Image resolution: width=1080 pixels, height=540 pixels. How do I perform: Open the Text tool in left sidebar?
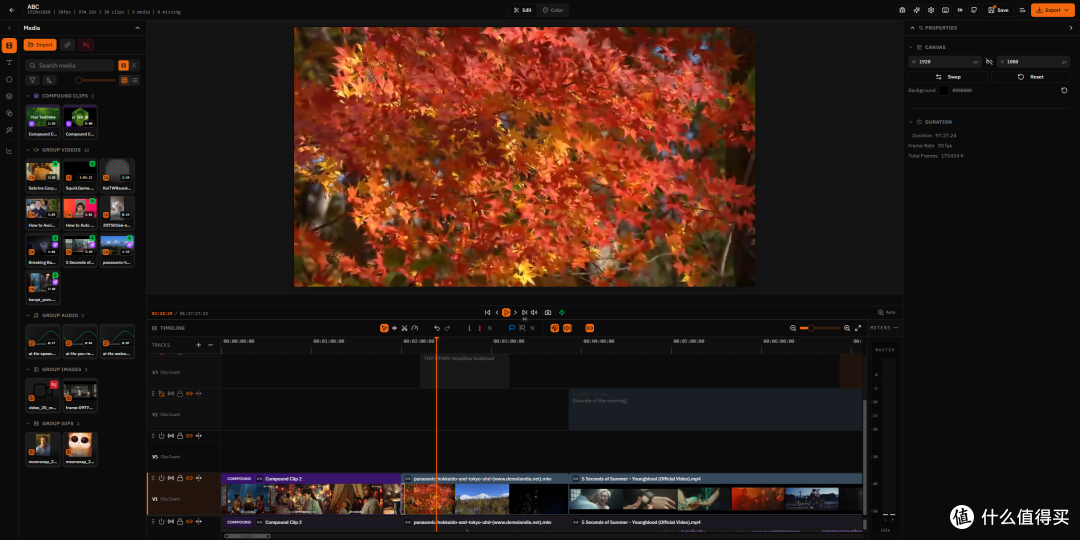(9, 63)
